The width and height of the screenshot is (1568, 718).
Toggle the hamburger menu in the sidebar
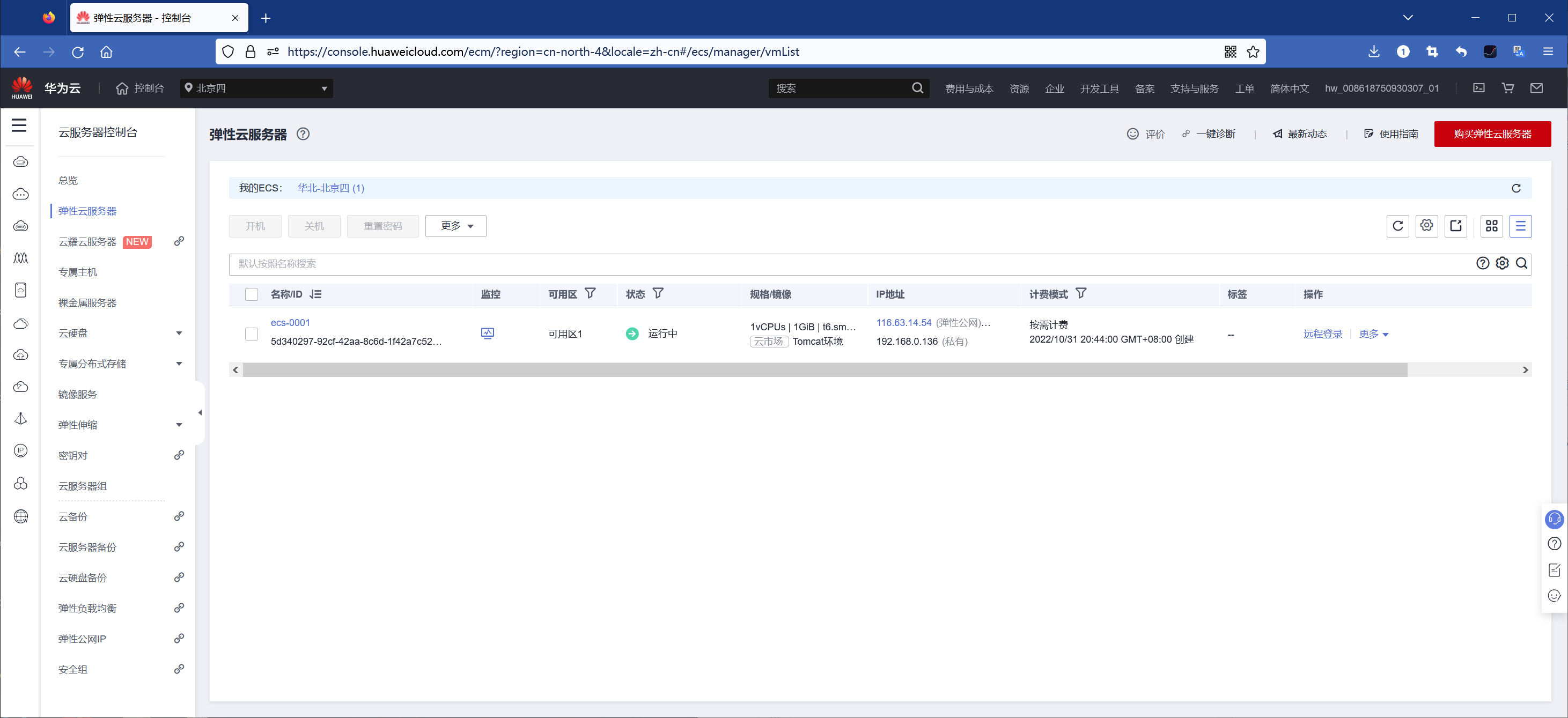tap(19, 125)
